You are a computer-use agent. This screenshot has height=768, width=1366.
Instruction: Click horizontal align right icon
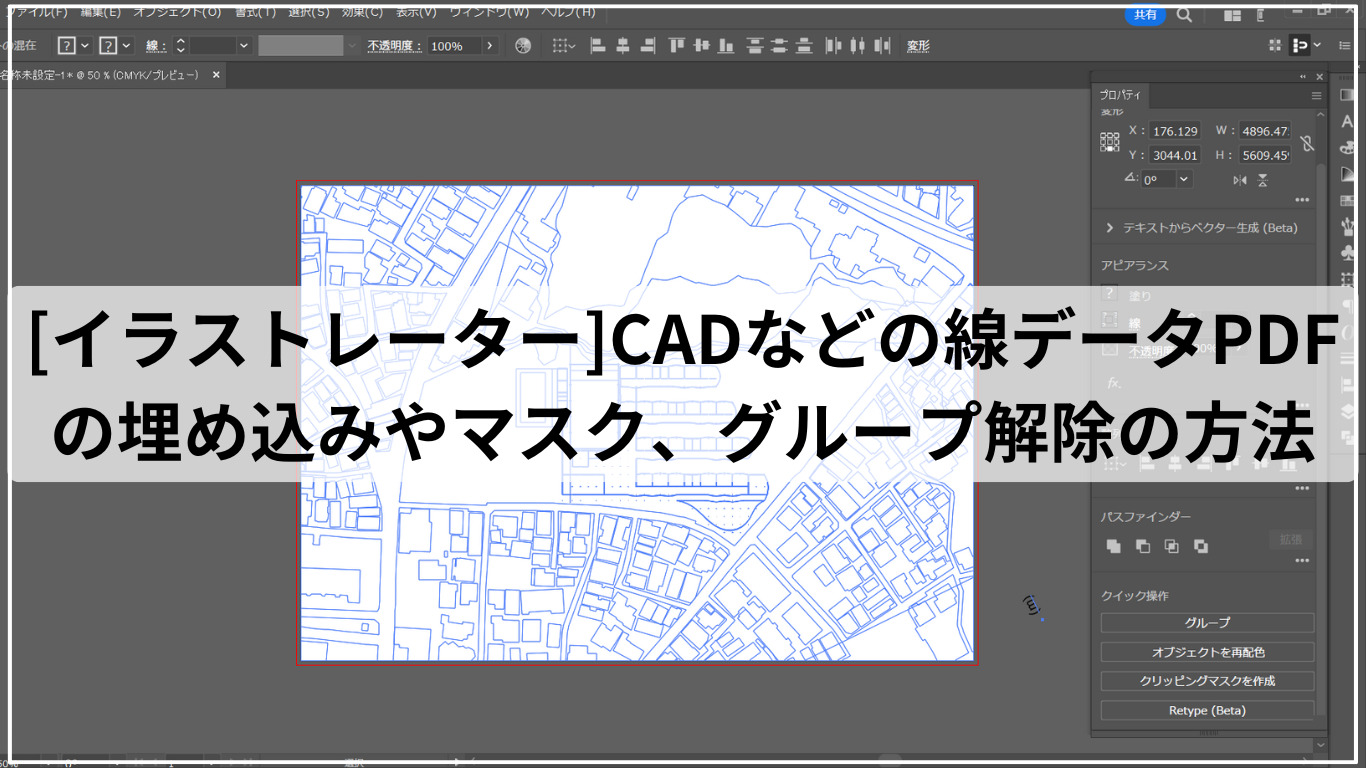648,46
